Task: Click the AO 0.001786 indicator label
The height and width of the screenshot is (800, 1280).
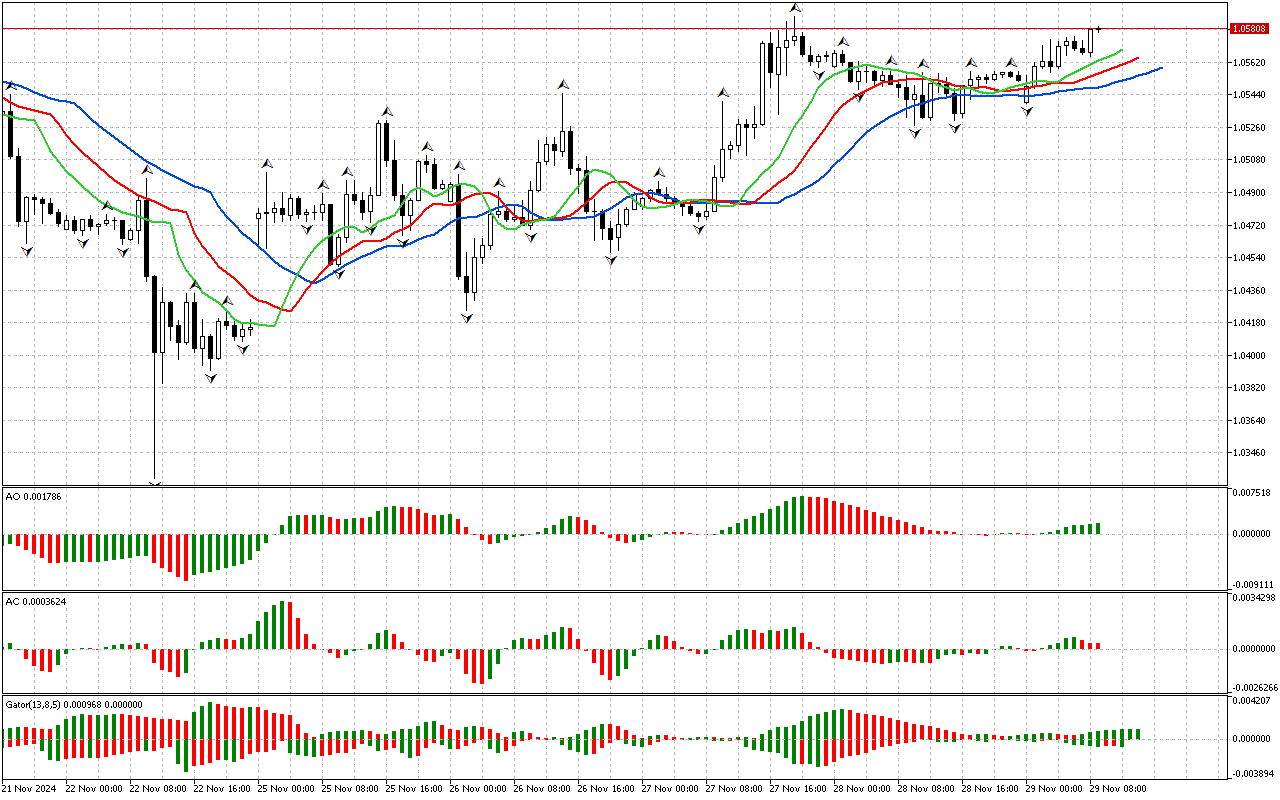Action: point(34,496)
